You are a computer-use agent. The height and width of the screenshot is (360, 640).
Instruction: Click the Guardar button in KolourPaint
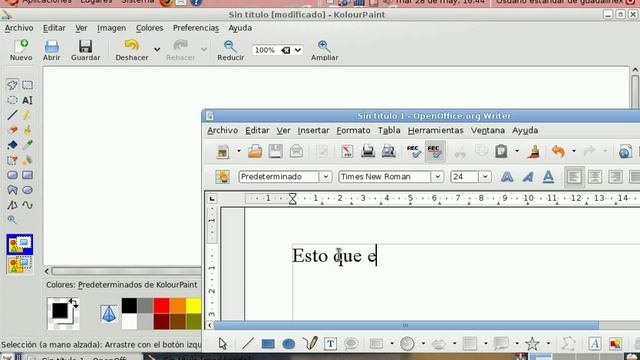pos(85,50)
